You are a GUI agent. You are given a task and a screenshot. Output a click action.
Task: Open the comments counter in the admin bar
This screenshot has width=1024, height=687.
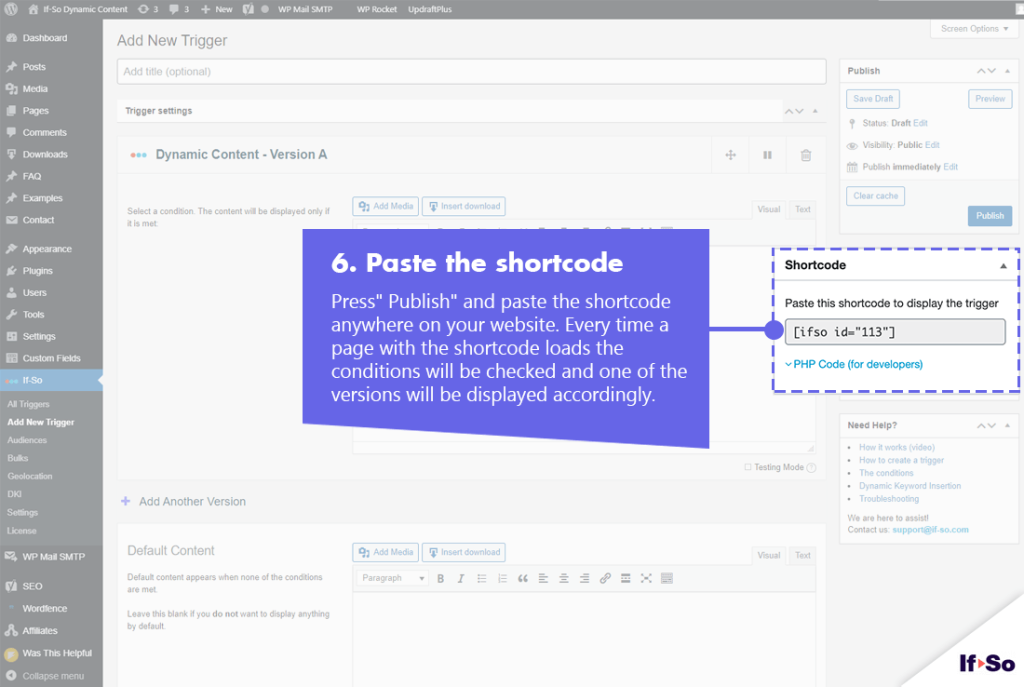(x=179, y=9)
